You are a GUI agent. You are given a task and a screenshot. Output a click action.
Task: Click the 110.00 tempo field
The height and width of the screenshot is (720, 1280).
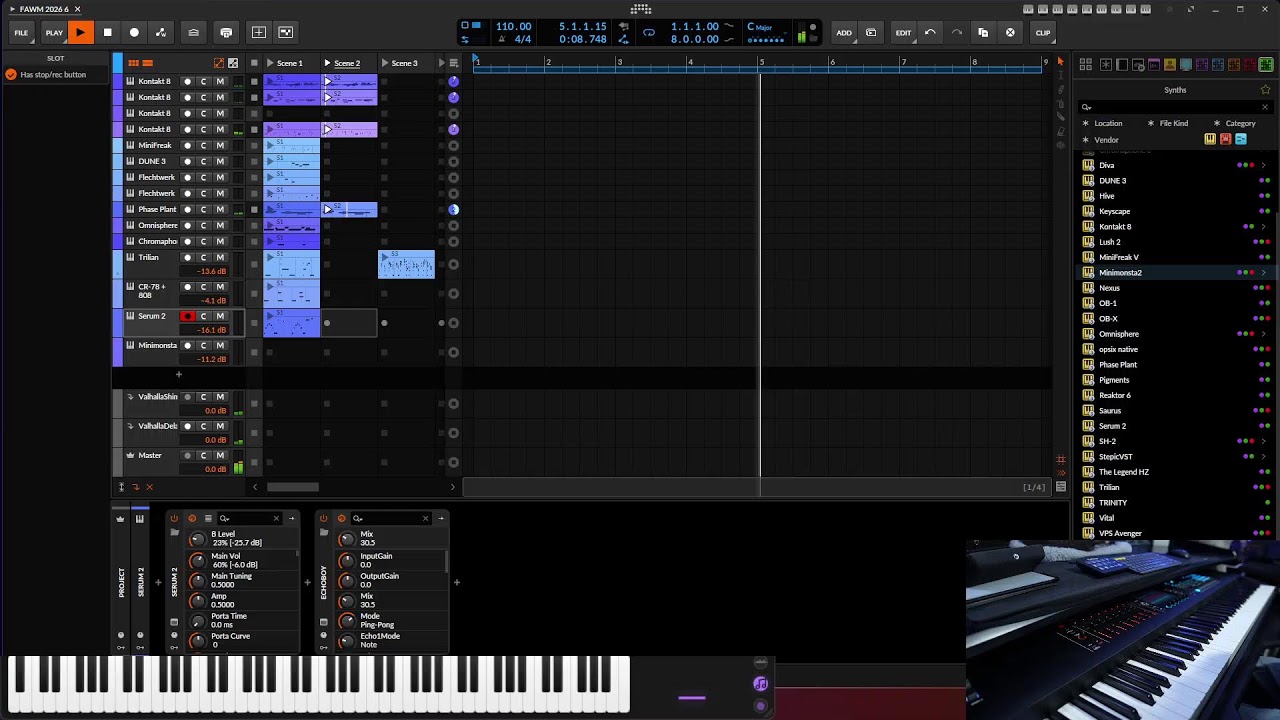point(514,27)
